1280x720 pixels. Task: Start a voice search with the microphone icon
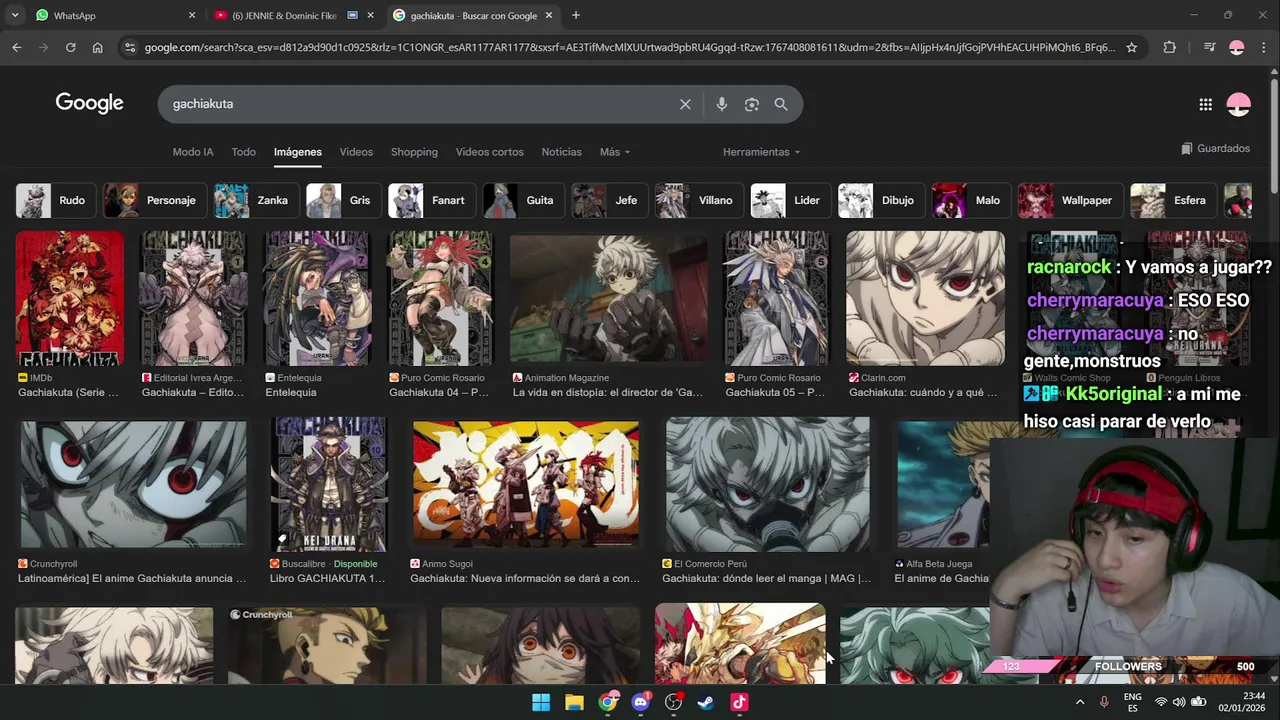tap(722, 104)
